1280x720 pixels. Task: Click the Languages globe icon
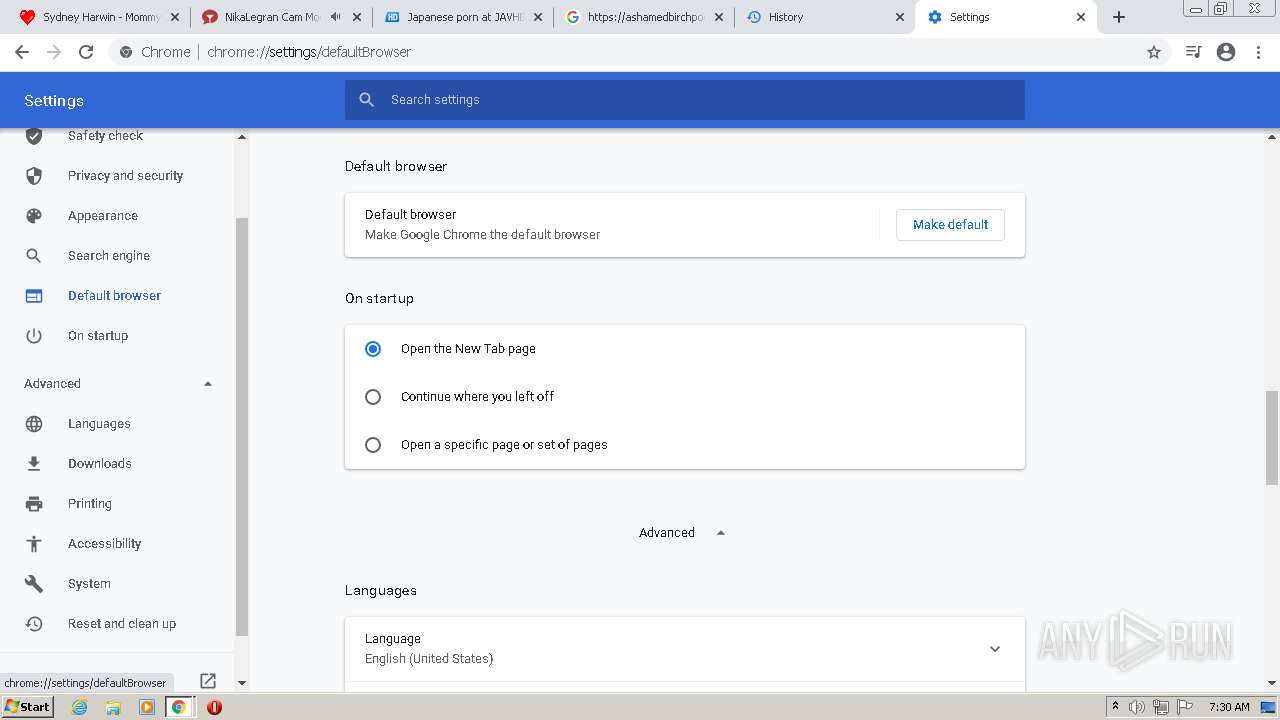[x=34, y=424]
